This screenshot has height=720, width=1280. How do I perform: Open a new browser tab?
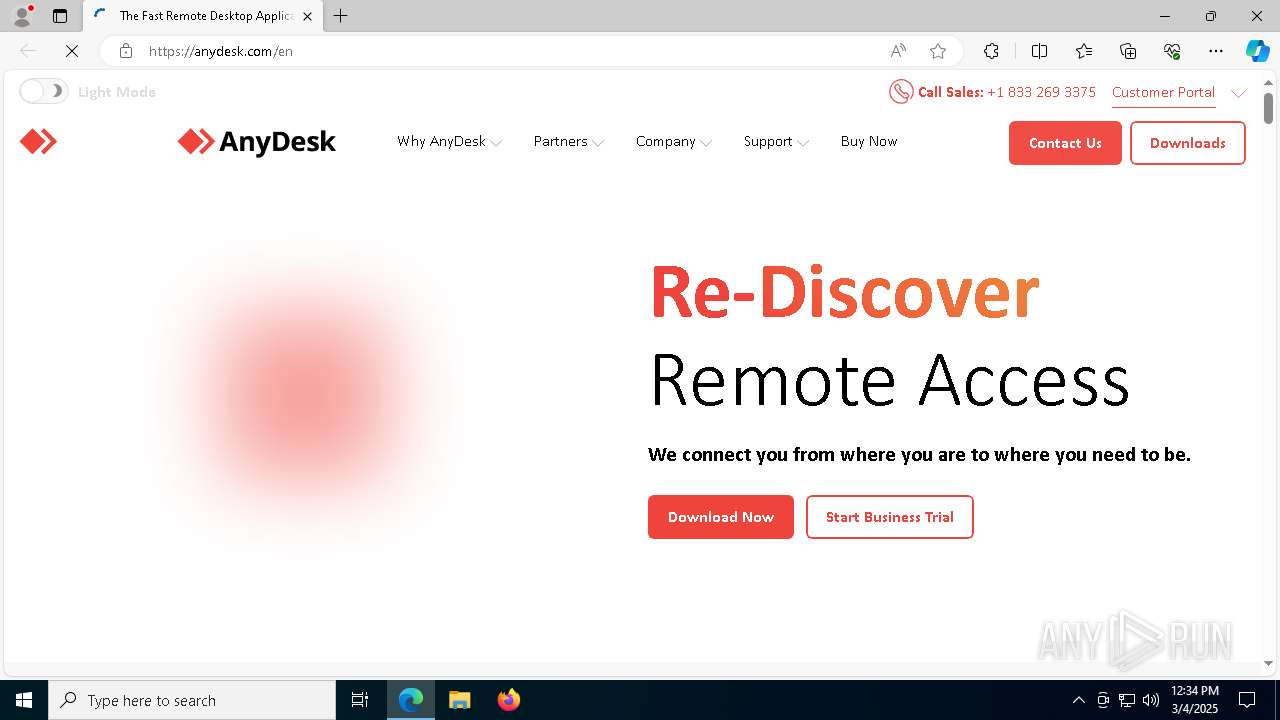[x=341, y=16]
